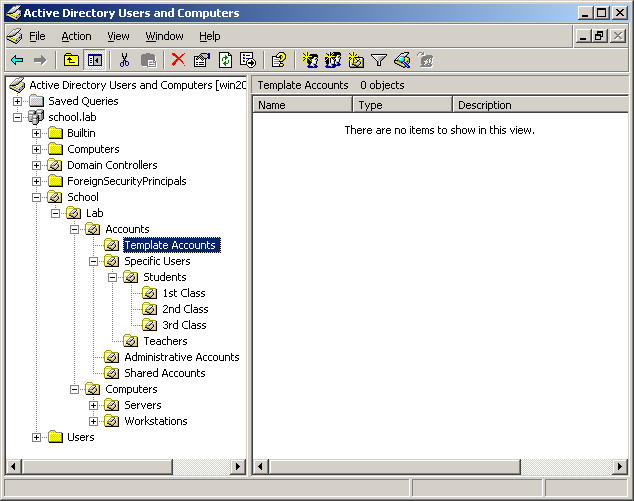Viewport: 634px width, 501px height.
Task: Click the Create new organizational unit icon
Action: (x=356, y=60)
